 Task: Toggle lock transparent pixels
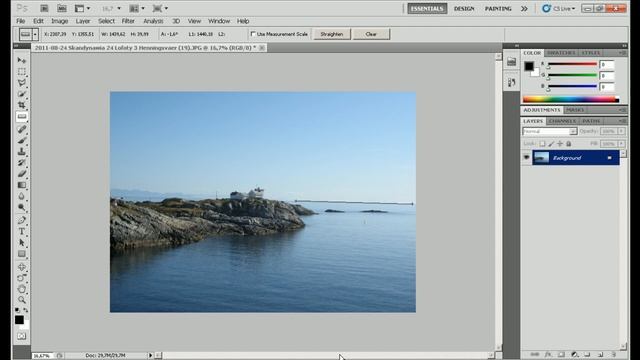(542, 144)
